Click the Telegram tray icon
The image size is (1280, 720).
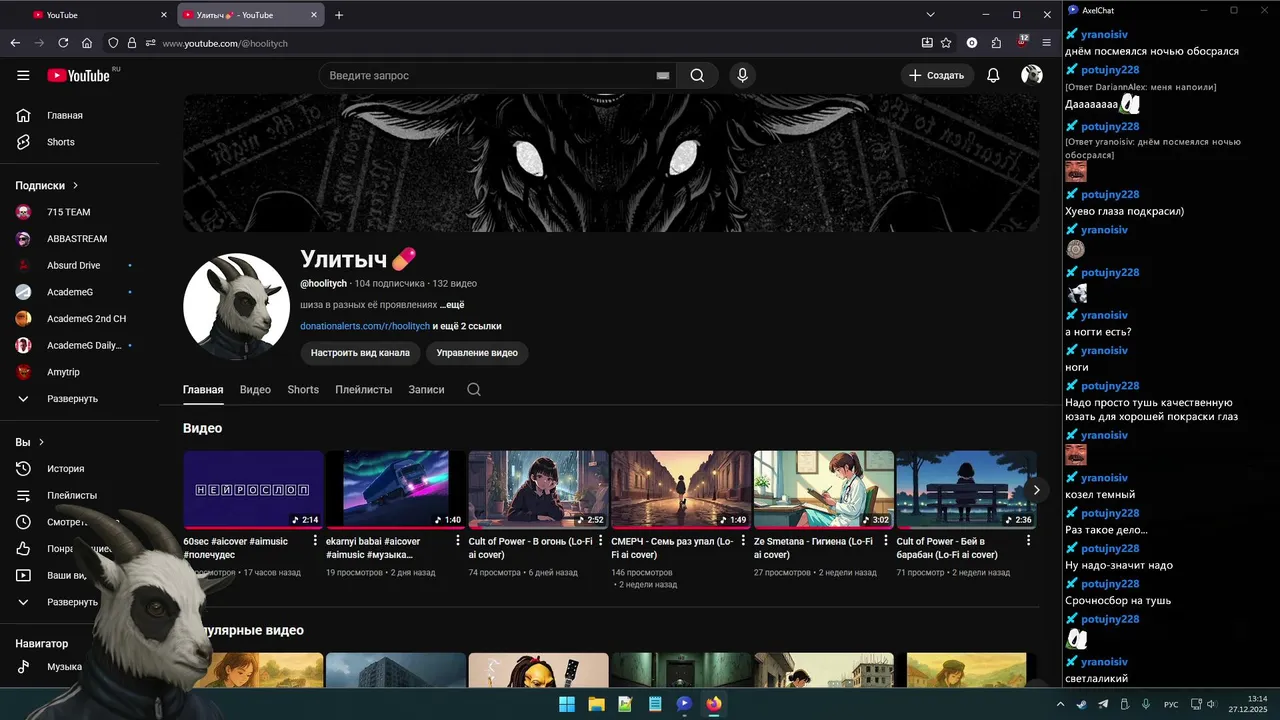(1103, 704)
